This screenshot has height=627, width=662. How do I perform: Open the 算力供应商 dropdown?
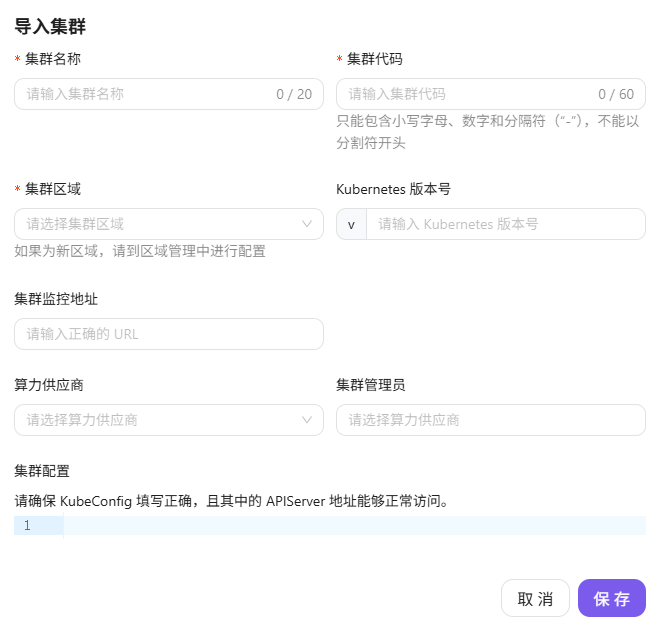coord(169,420)
